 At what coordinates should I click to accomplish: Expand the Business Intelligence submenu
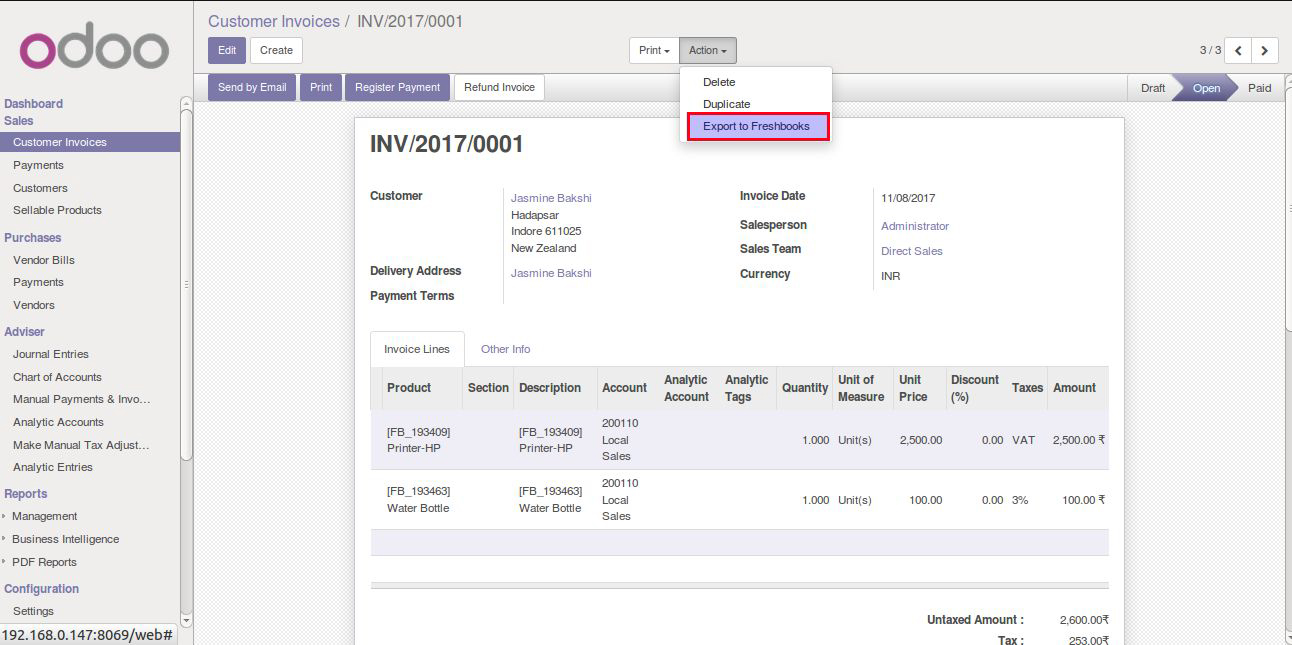coord(65,539)
